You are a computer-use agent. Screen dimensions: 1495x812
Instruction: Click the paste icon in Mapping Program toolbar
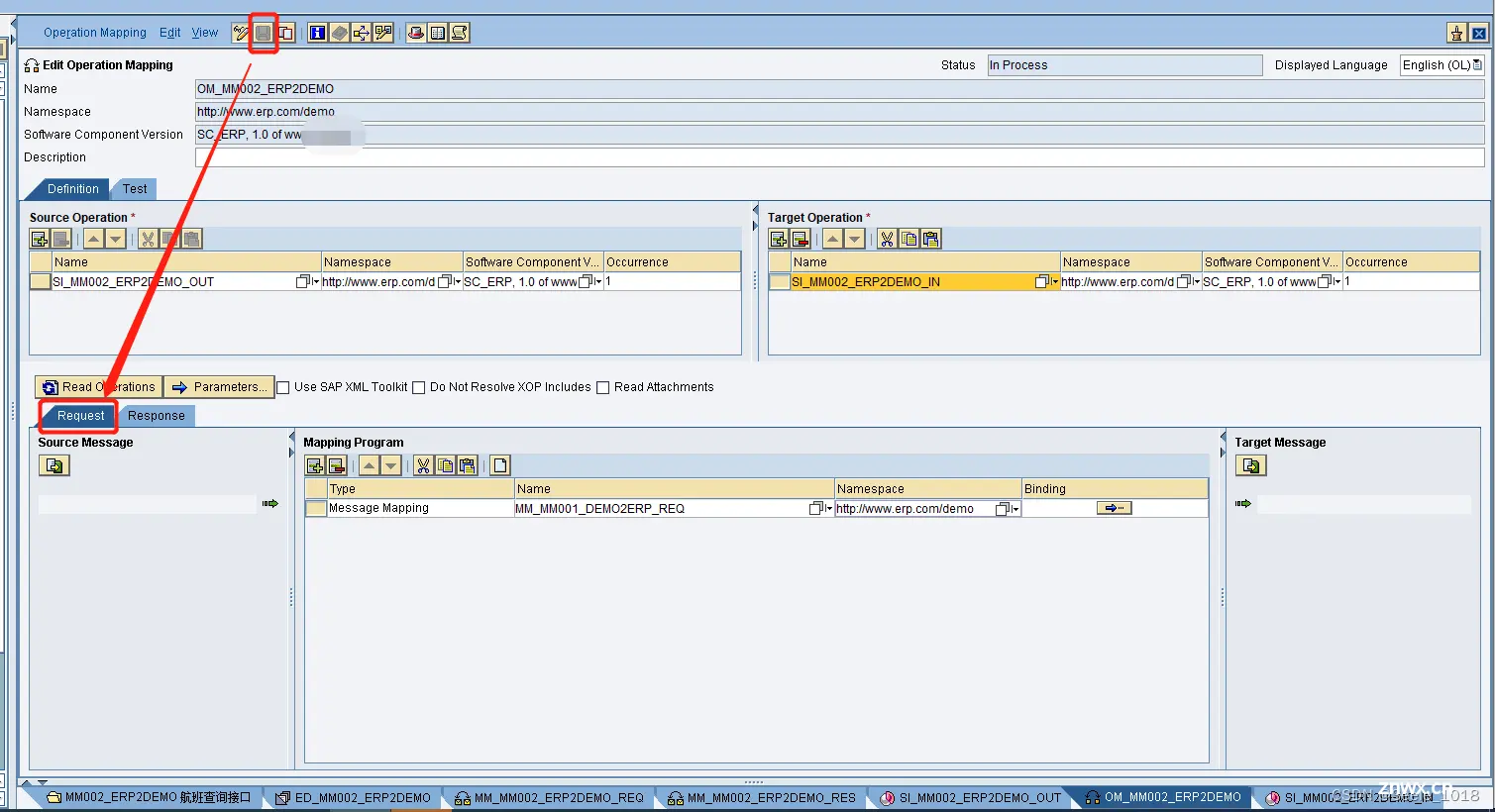pyautogui.click(x=467, y=465)
